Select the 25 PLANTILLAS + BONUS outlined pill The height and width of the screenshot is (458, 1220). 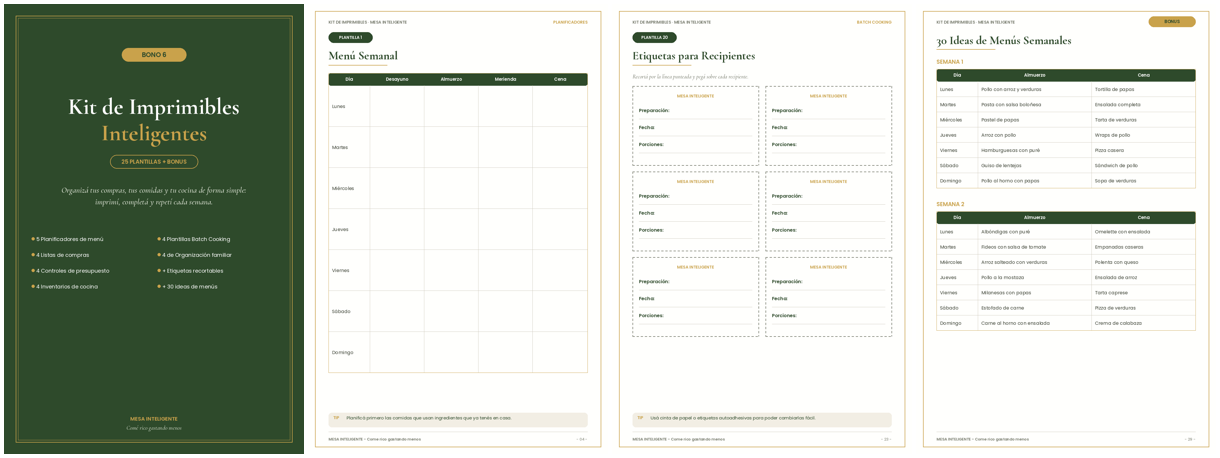(x=154, y=162)
